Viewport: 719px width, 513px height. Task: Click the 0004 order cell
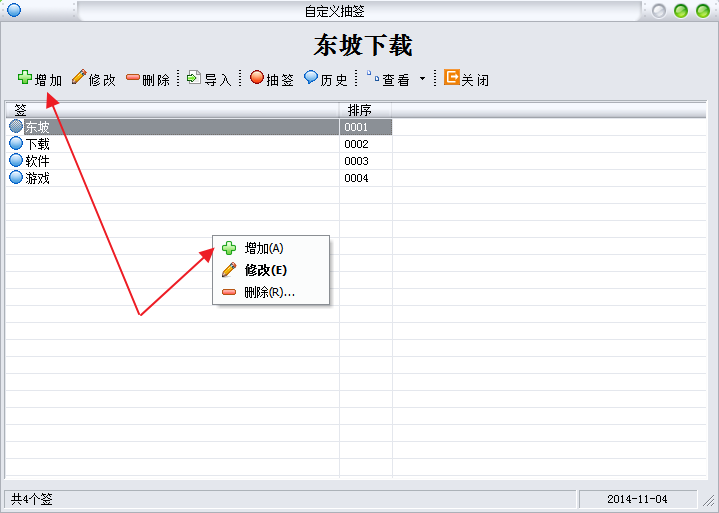(366, 178)
